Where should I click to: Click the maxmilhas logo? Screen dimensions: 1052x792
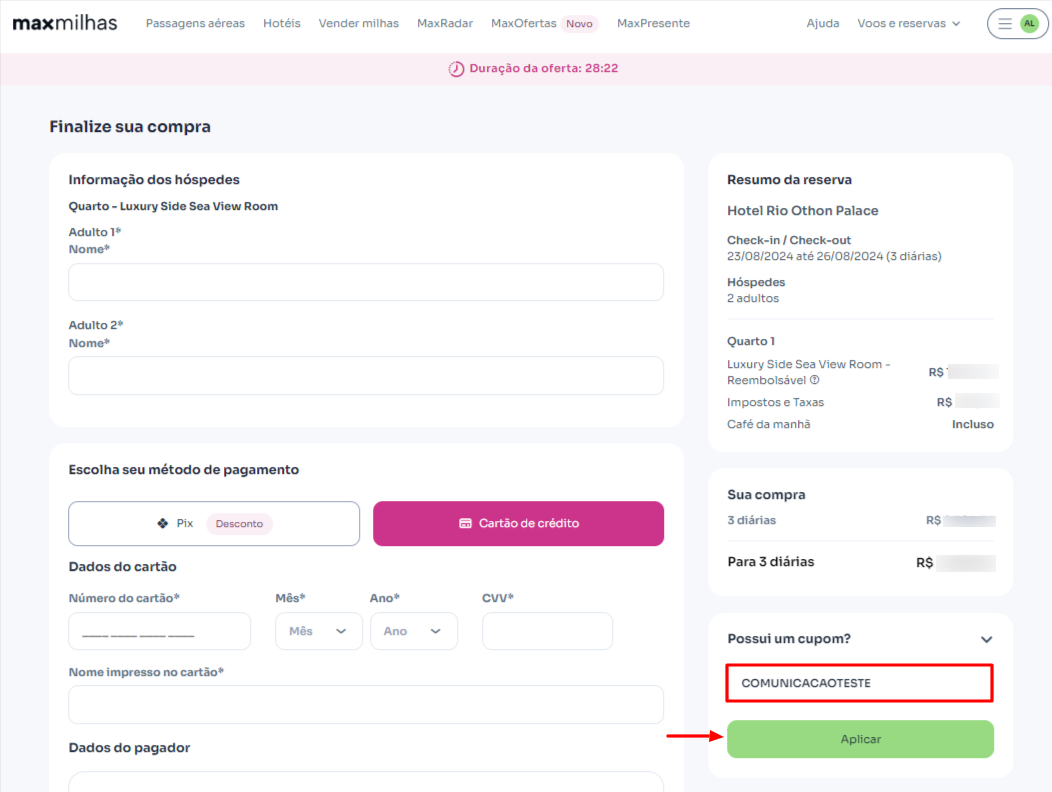click(x=65, y=23)
